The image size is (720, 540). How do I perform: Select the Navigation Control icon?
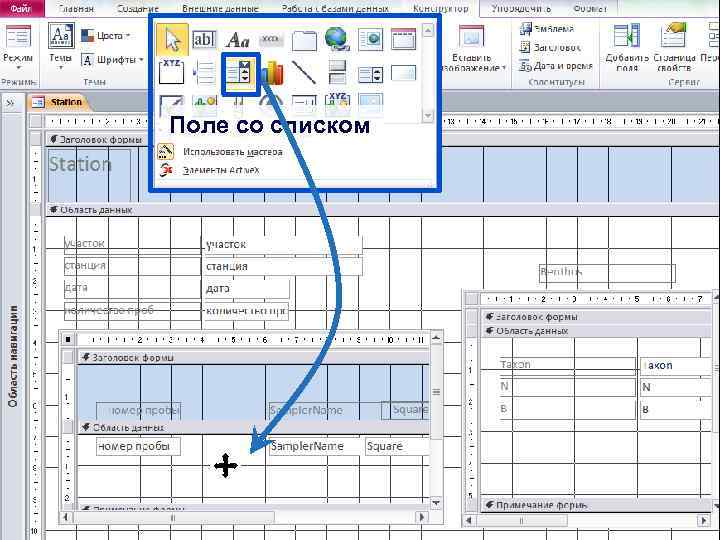point(403,39)
